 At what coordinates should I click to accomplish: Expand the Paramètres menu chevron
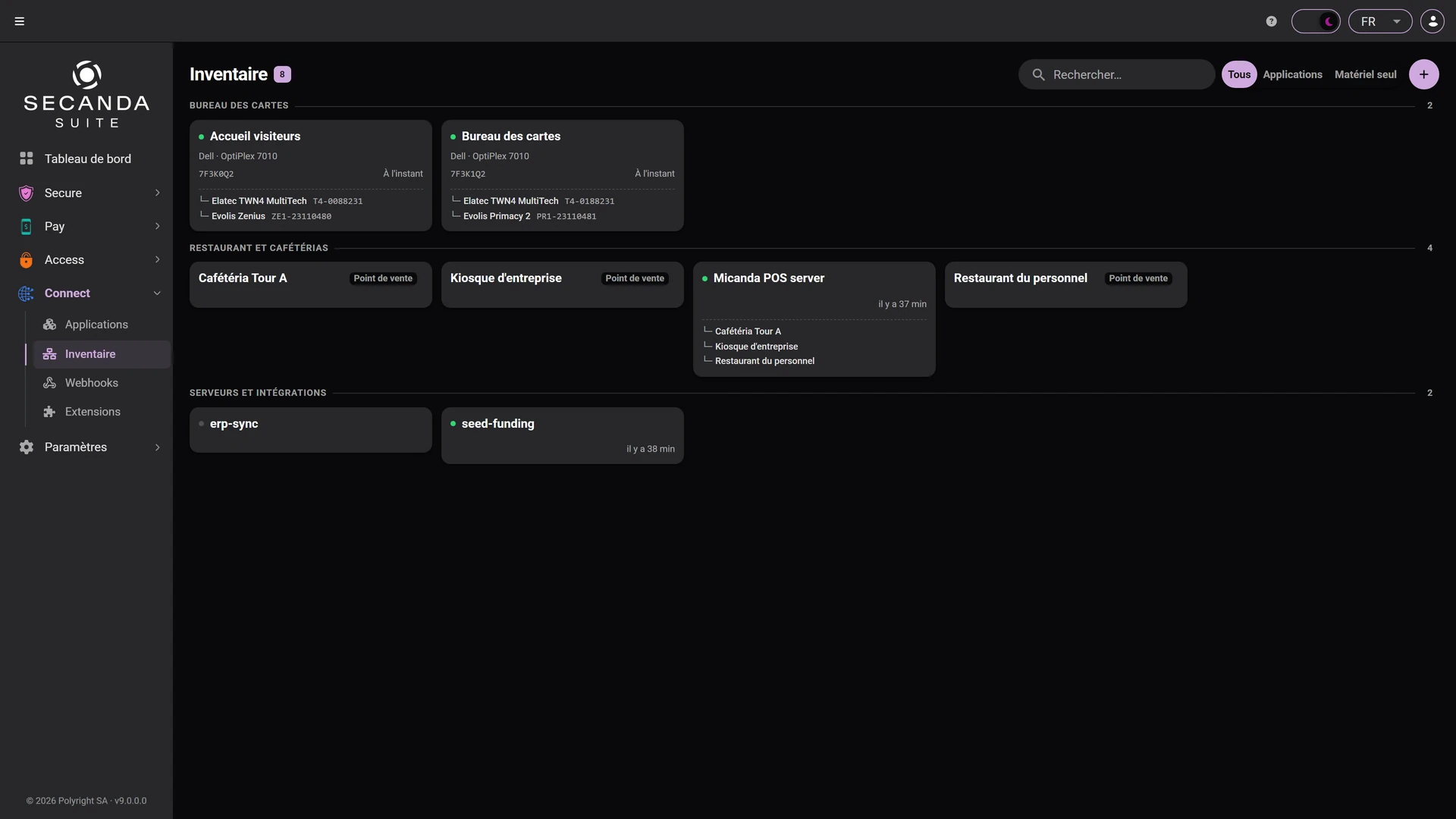pos(157,447)
